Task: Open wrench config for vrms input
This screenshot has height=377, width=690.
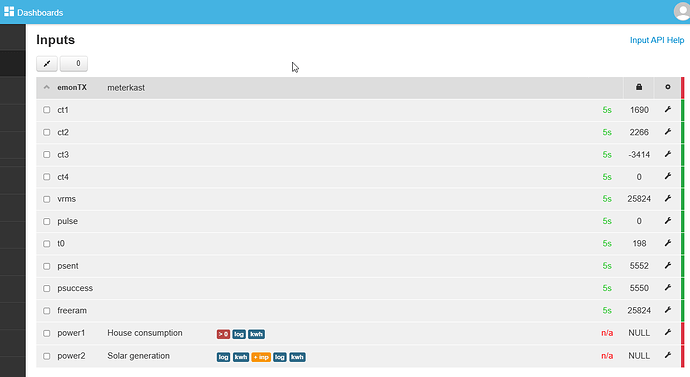Action: (668, 199)
